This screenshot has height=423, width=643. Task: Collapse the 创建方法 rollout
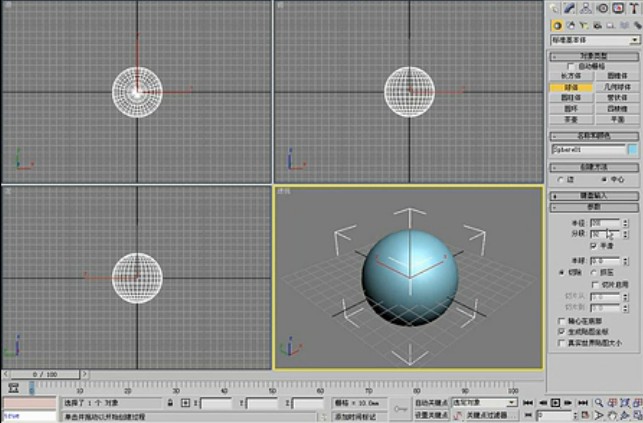tap(594, 167)
